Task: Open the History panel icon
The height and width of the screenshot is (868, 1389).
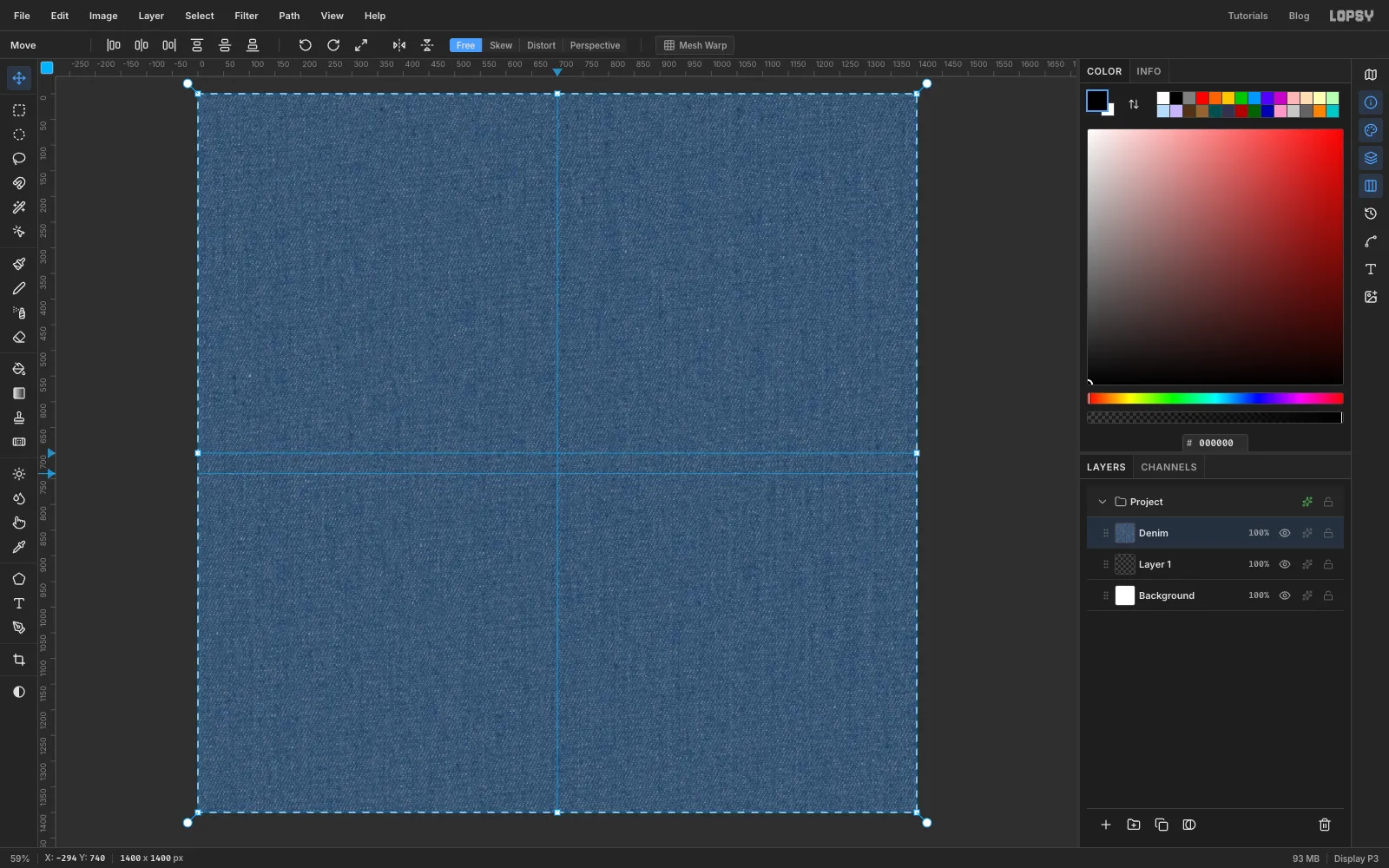Action: [x=1371, y=214]
